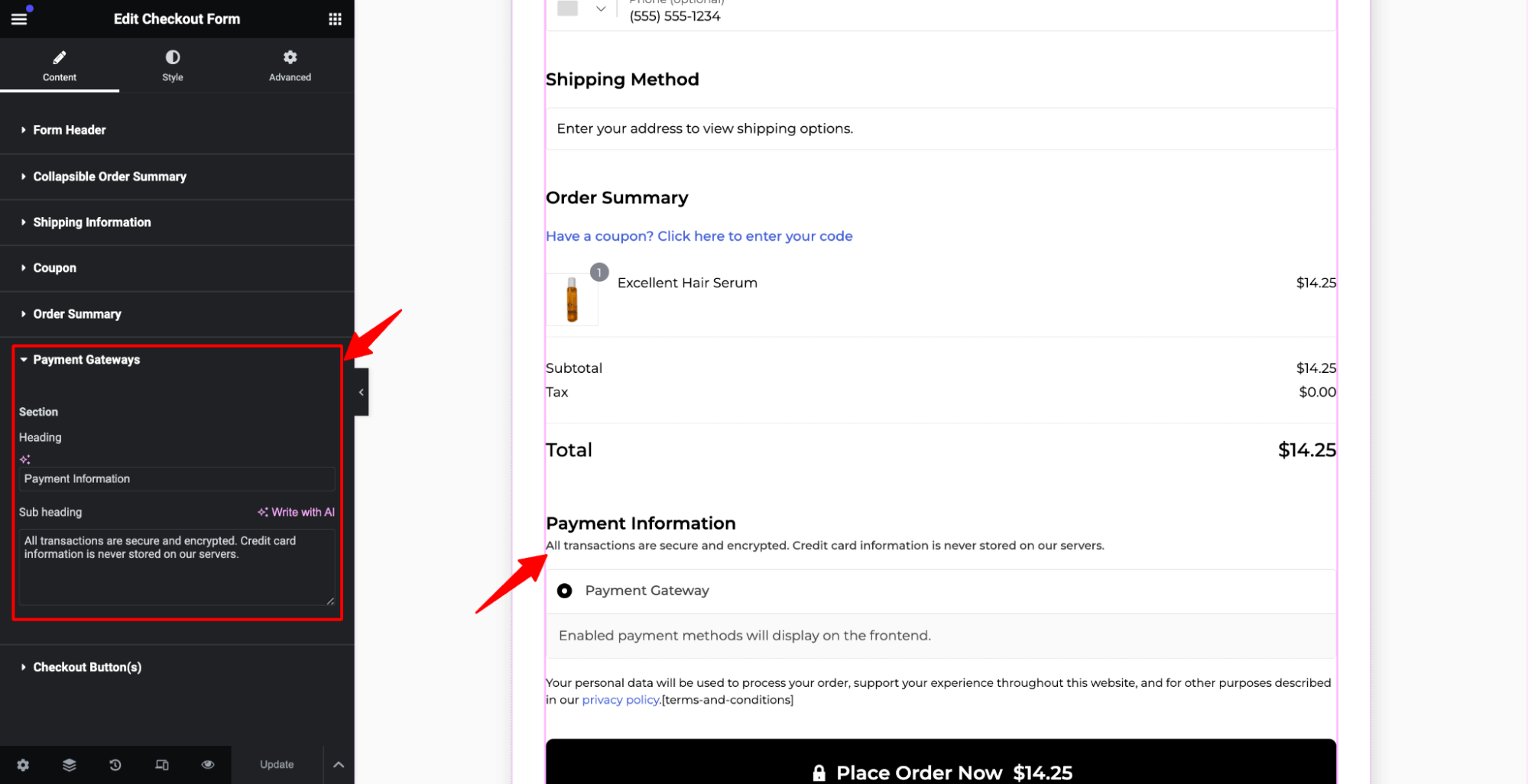The height and width of the screenshot is (784, 1528).
Task: Click the AI sparkle icon under Heading
Action: tap(24, 458)
